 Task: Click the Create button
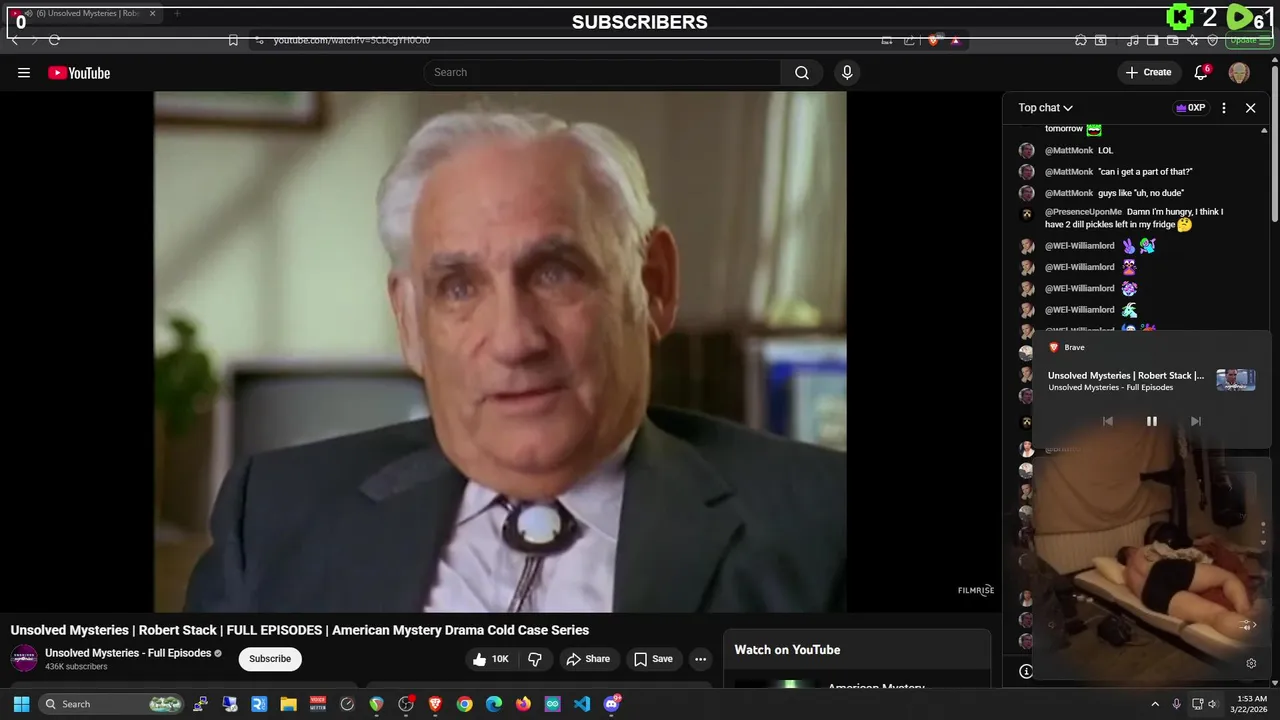coord(1148,72)
